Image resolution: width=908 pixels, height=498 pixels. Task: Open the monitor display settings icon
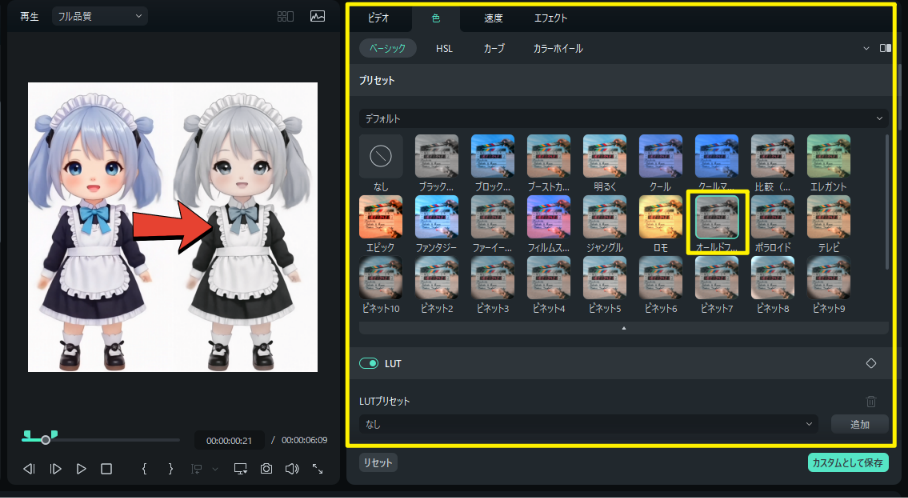coord(240,468)
